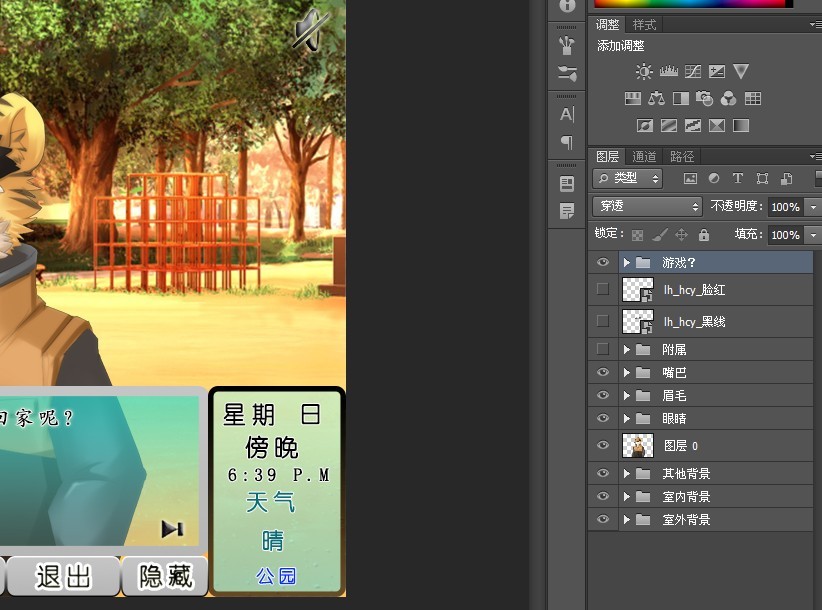Click the Curves adjustment icon

[692, 72]
